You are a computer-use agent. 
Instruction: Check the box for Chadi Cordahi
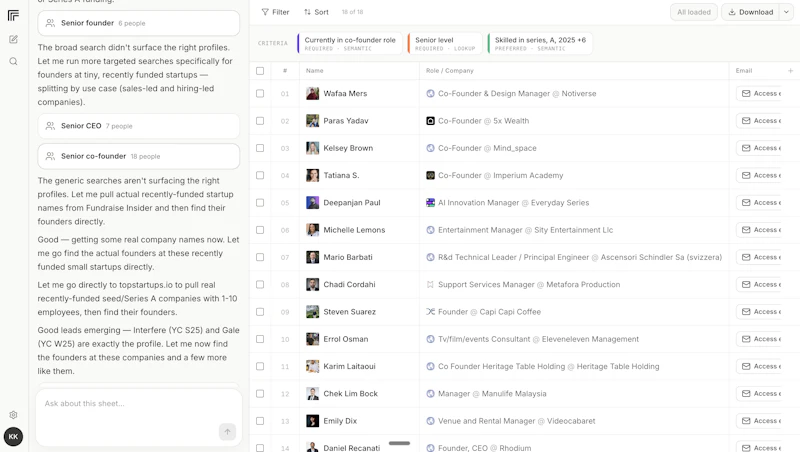pos(260,285)
